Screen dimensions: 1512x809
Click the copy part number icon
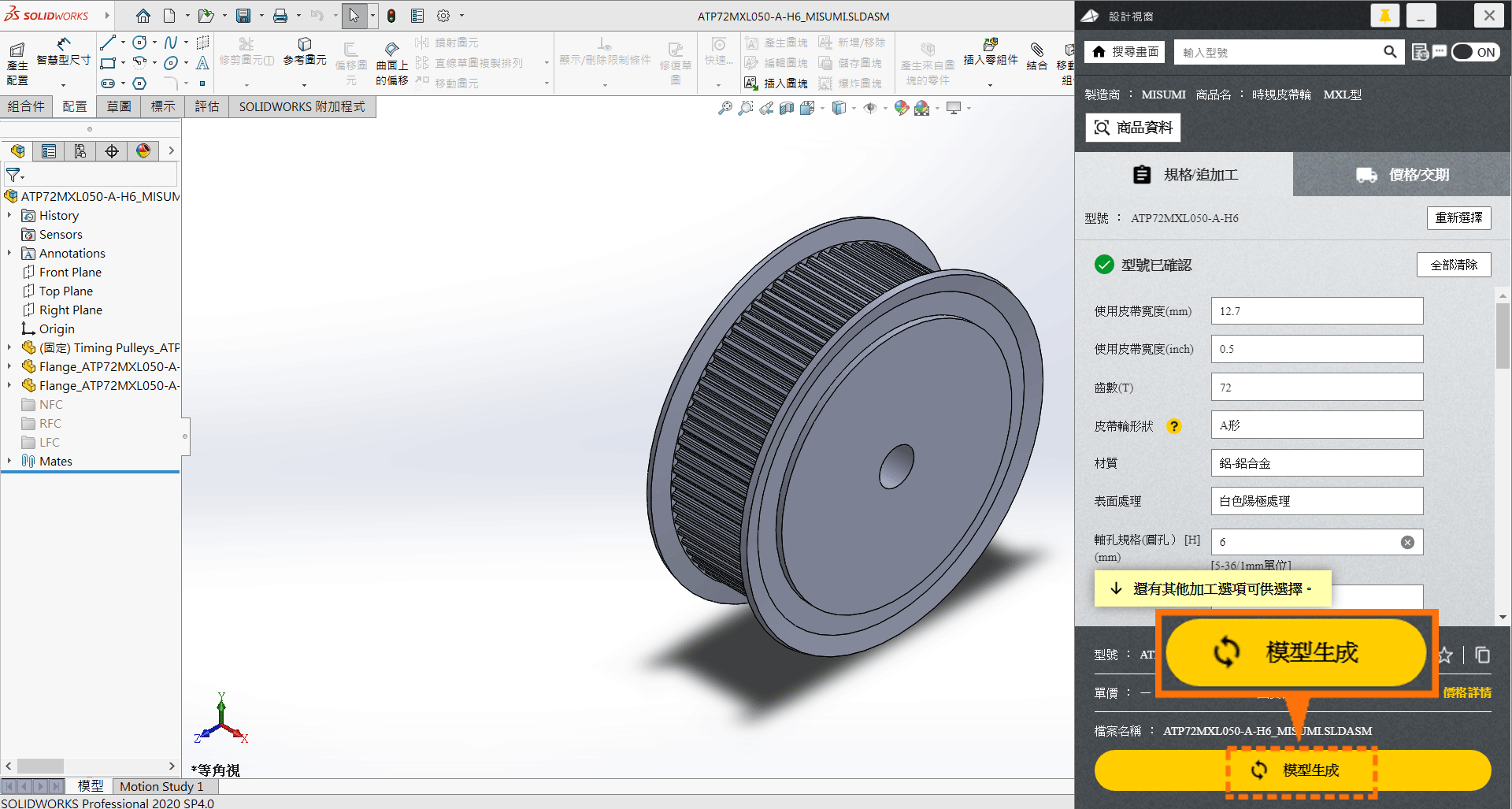pyautogui.click(x=1482, y=655)
